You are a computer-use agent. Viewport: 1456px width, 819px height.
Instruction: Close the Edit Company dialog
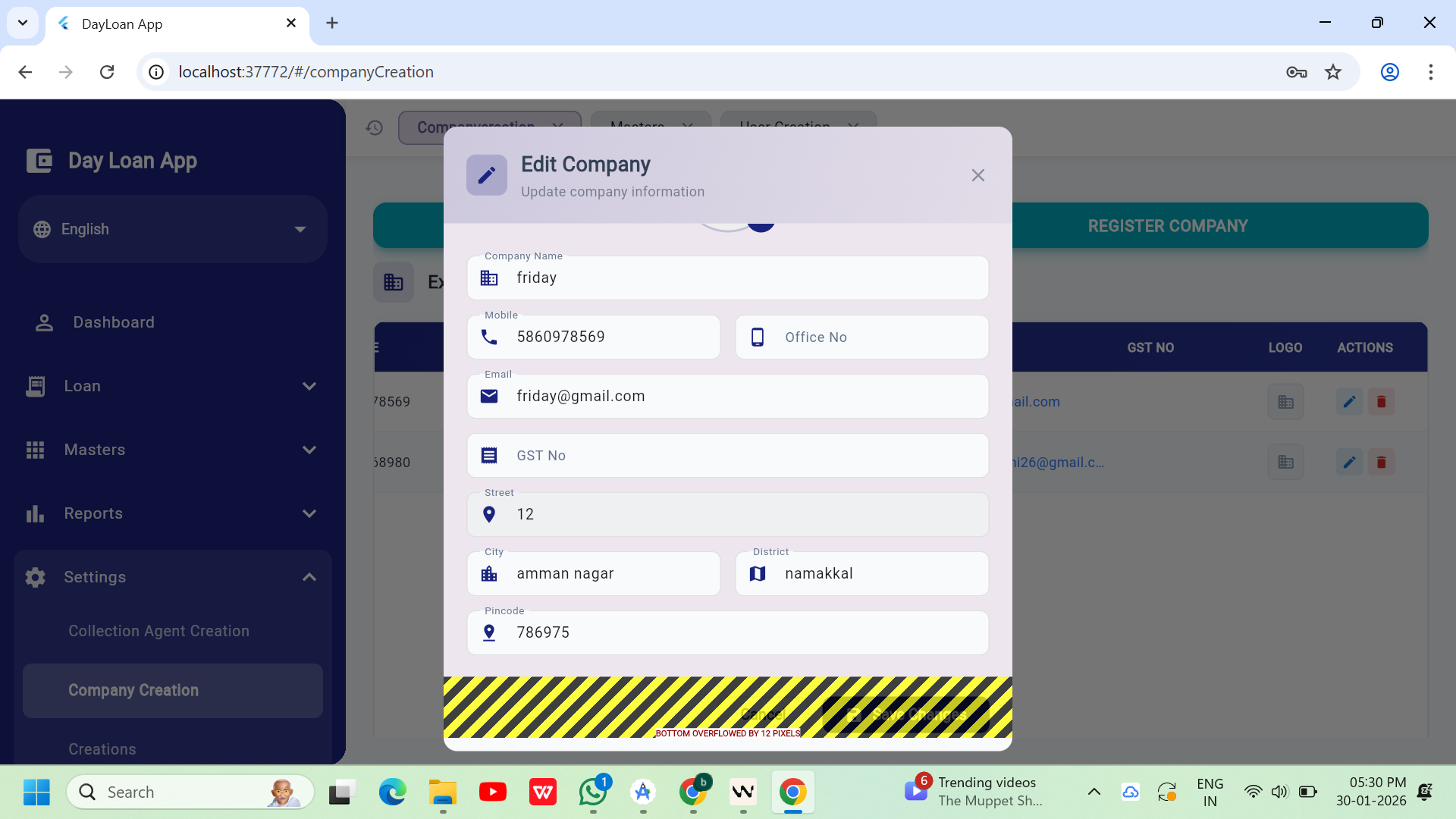(977, 175)
